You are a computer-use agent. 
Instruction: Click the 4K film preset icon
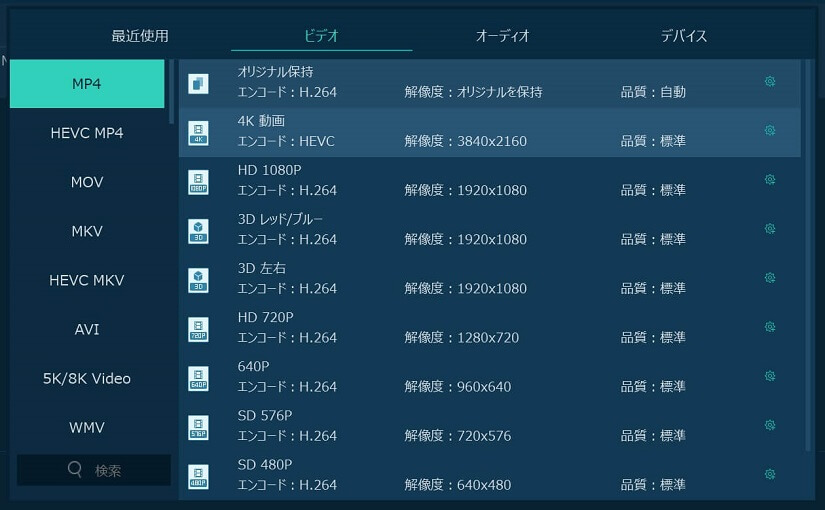pos(198,133)
